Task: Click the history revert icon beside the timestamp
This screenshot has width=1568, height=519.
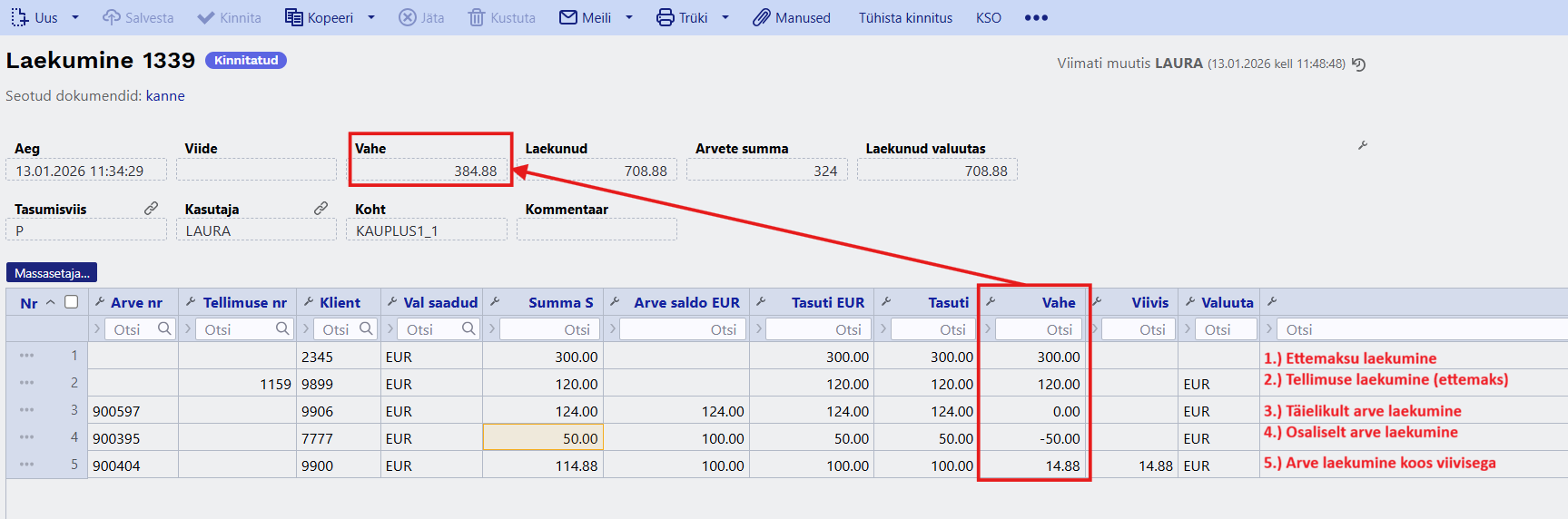Action: 1358,64
